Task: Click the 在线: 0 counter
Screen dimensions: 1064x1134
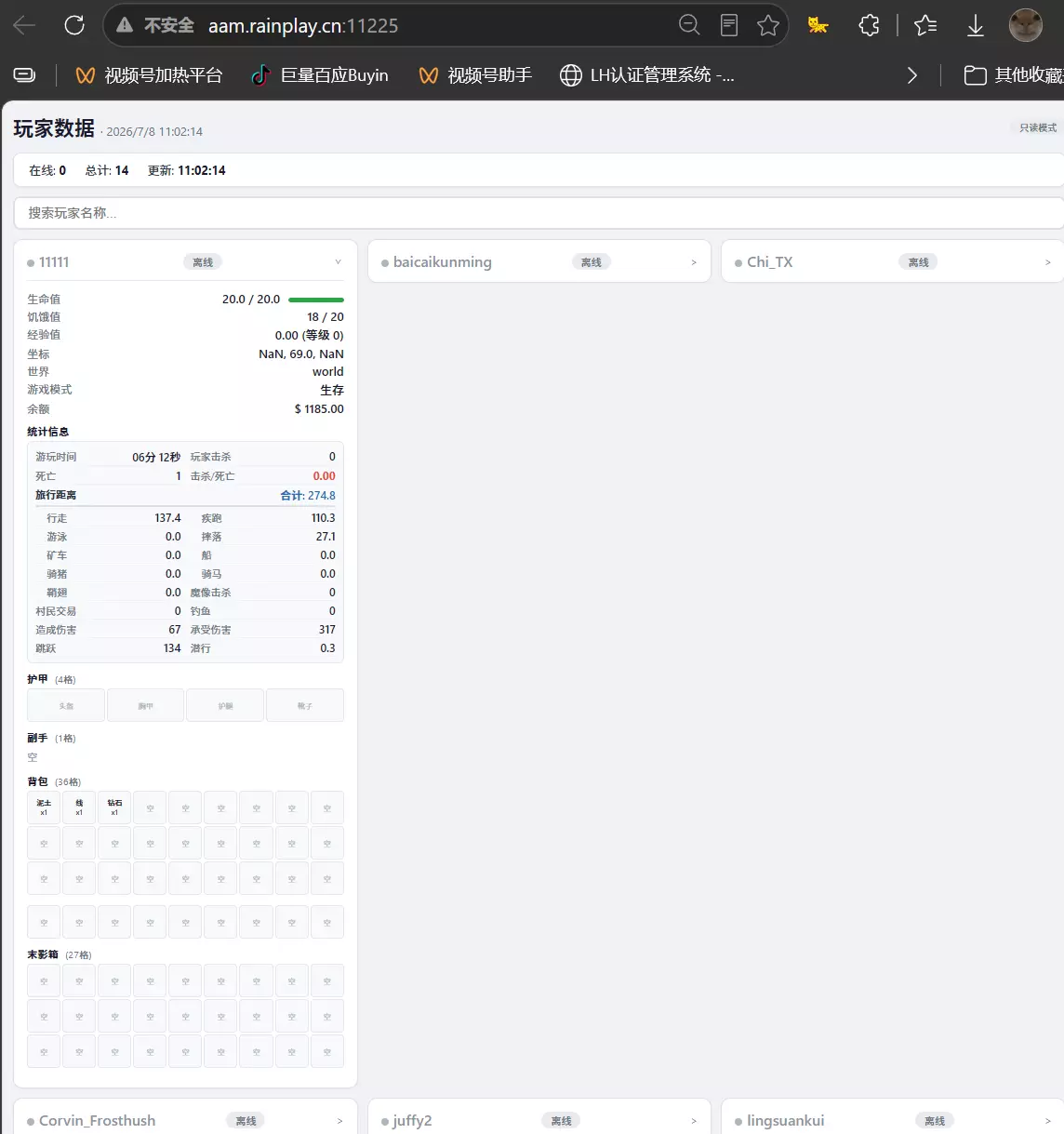Action: 47,170
